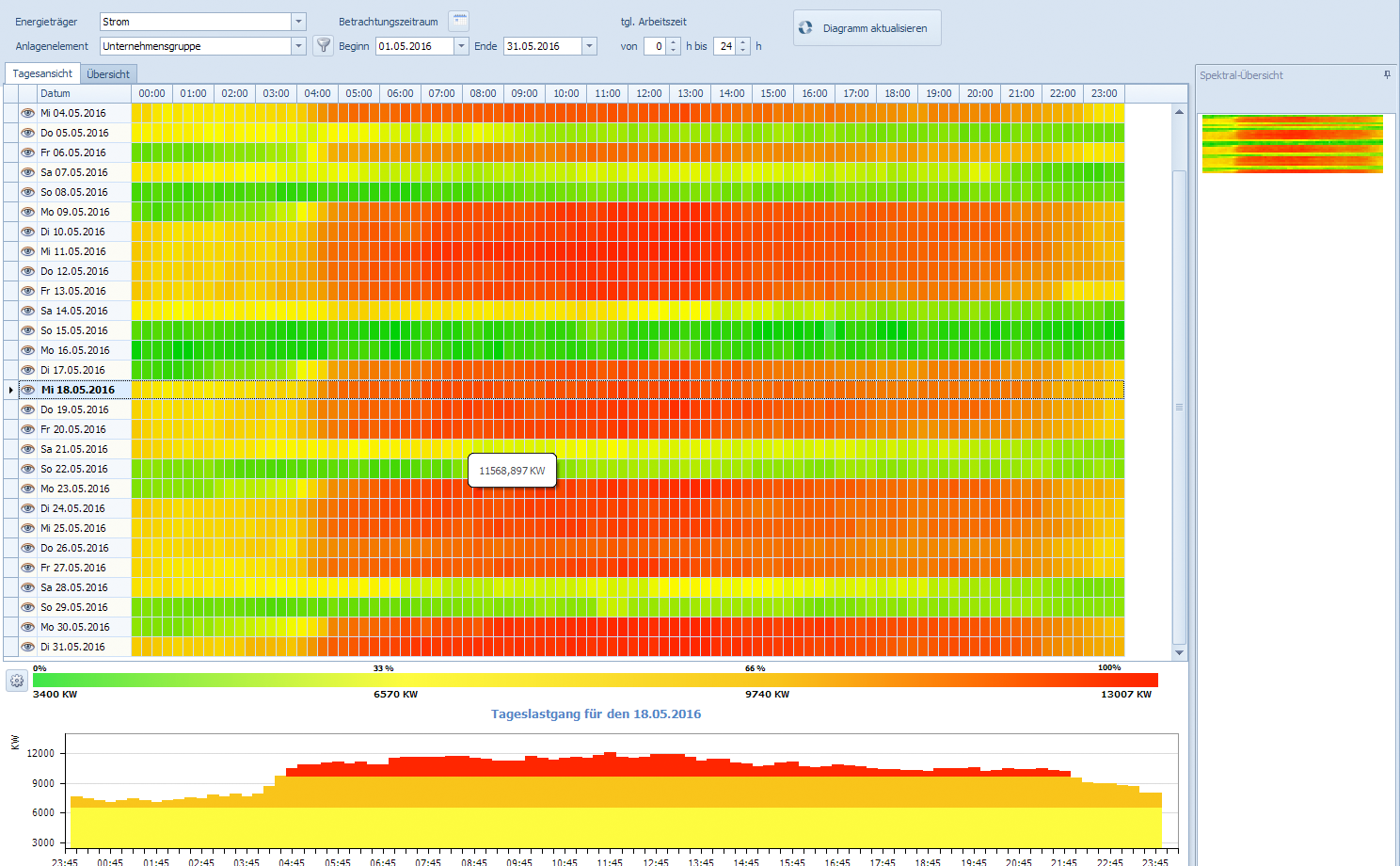This screenshot has width=1400, height=866.
Task: Click the 20:00 column header
Action: pos(979,93)
